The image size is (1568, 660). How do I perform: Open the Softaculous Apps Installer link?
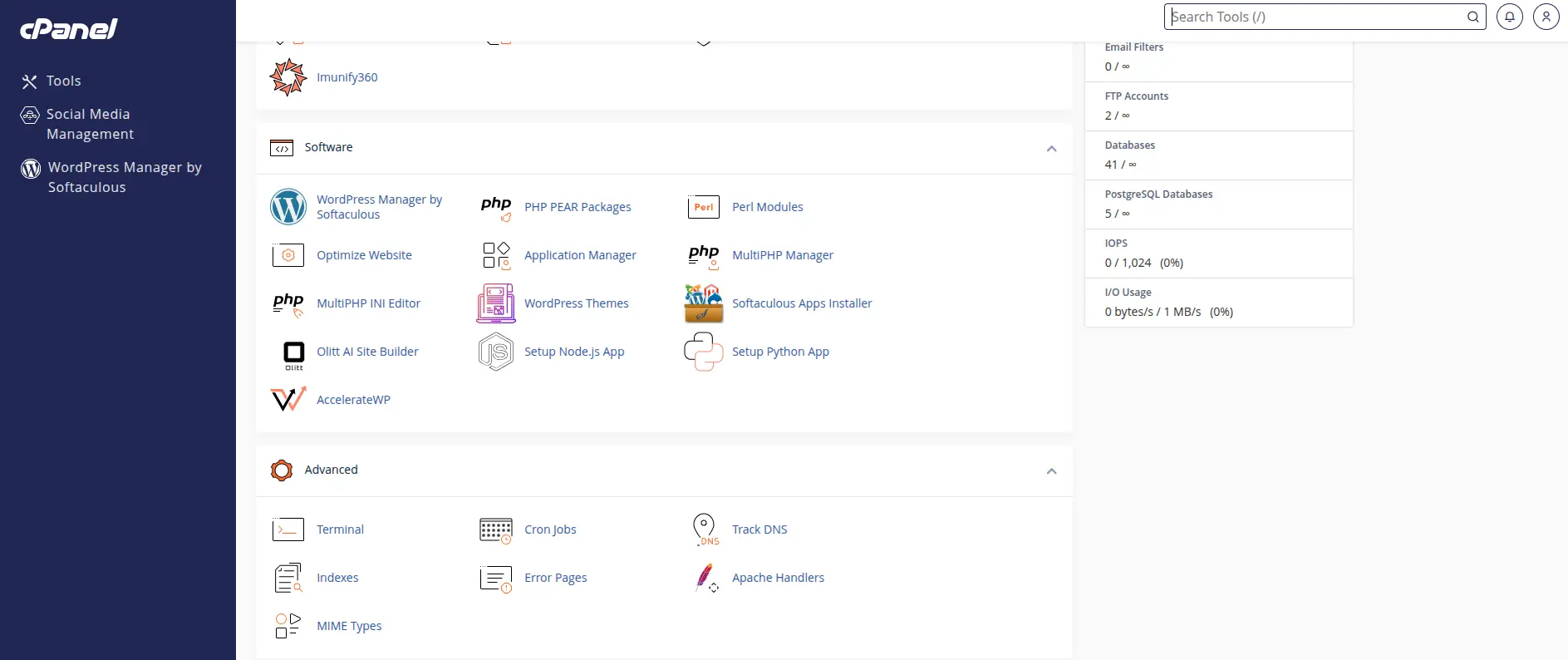pyautogui.click(x=802, y=303)
